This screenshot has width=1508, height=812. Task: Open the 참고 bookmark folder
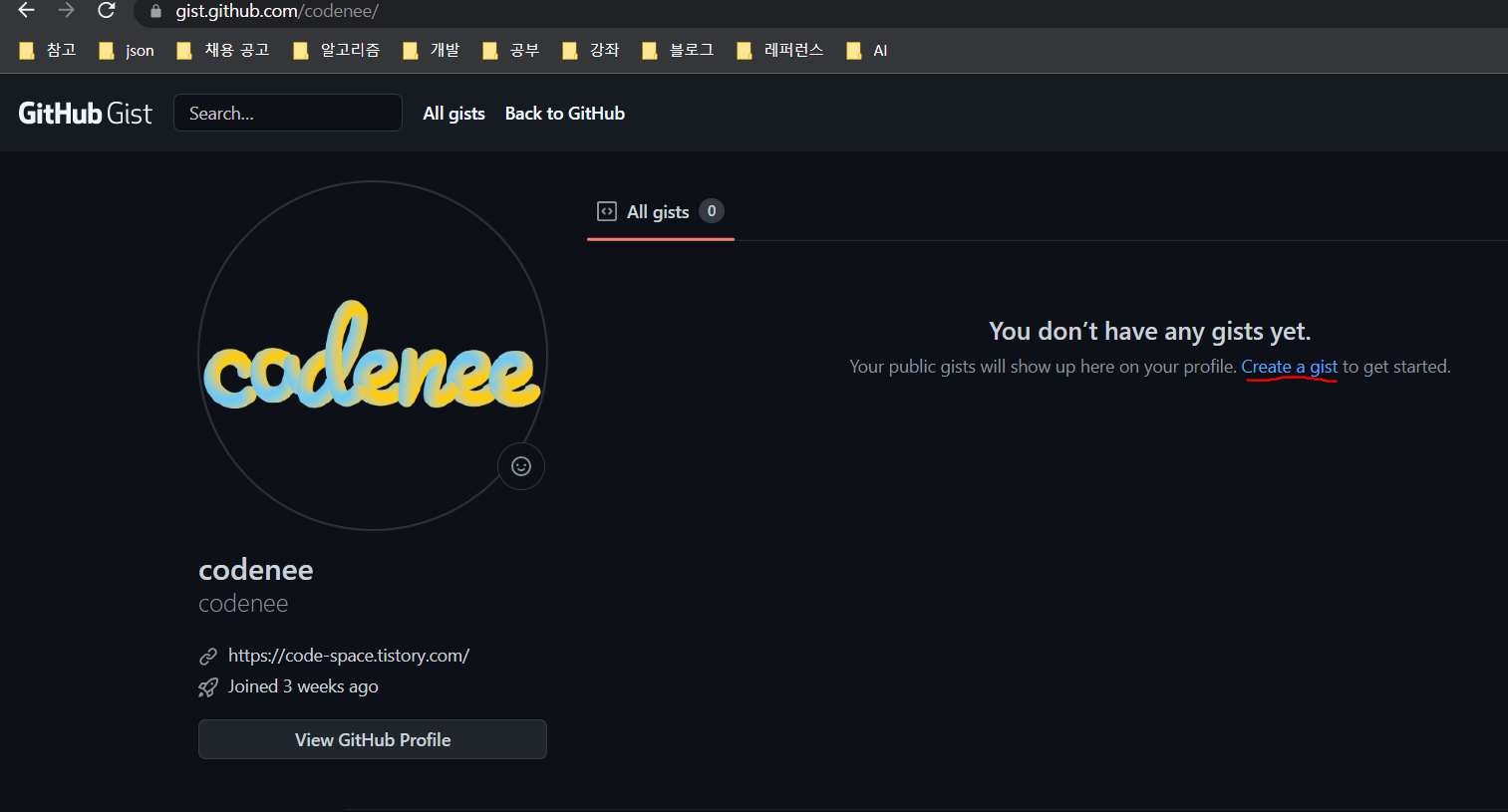click(48, 51)
